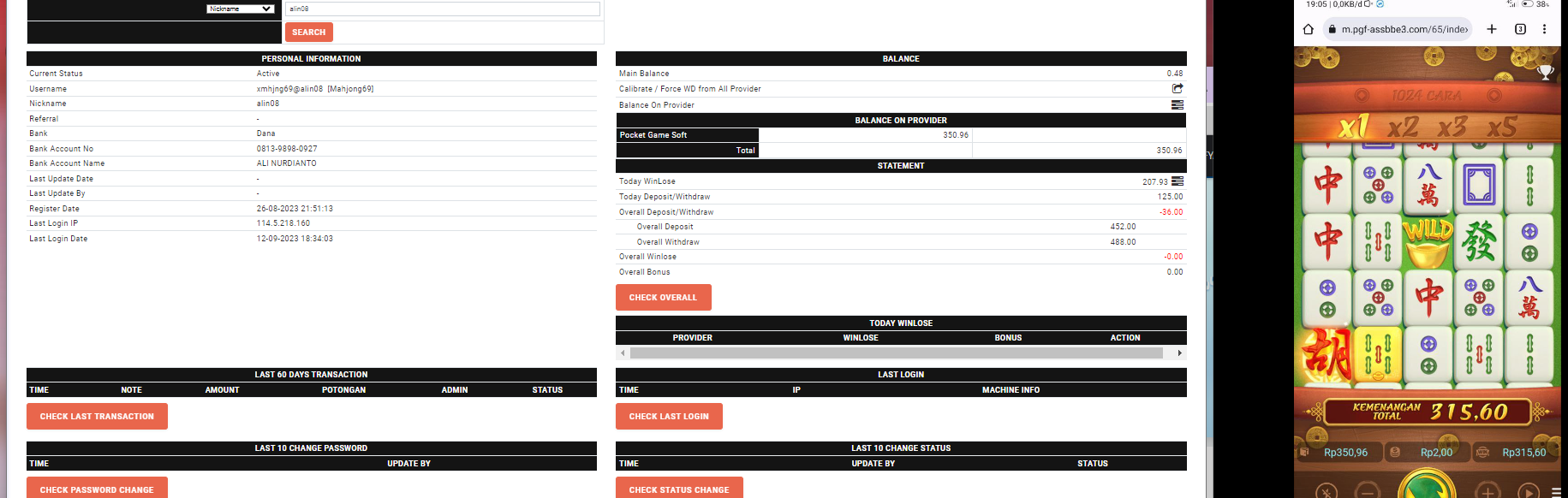The image size is (1568, 498).
Task: Tap the green Fa character tile
Action: point(1479,241)
